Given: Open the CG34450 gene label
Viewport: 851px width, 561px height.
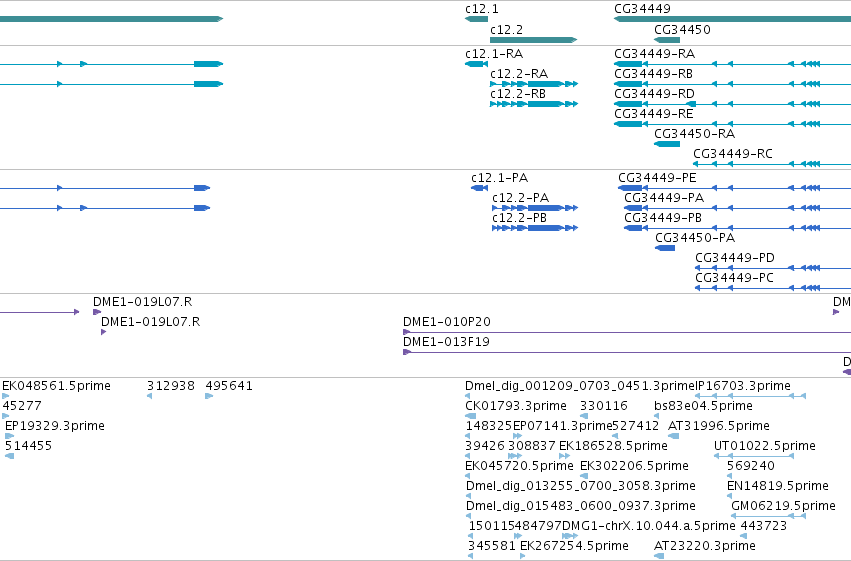Looking at the screenshot, I should pyautogui.click(x=682, y=30).
